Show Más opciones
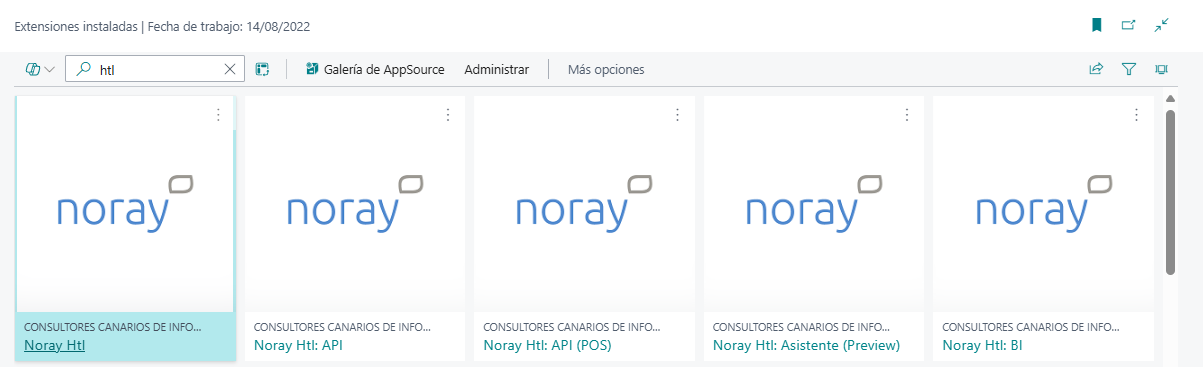Screen dimensions: 1203x367 [x=606, y=69]
